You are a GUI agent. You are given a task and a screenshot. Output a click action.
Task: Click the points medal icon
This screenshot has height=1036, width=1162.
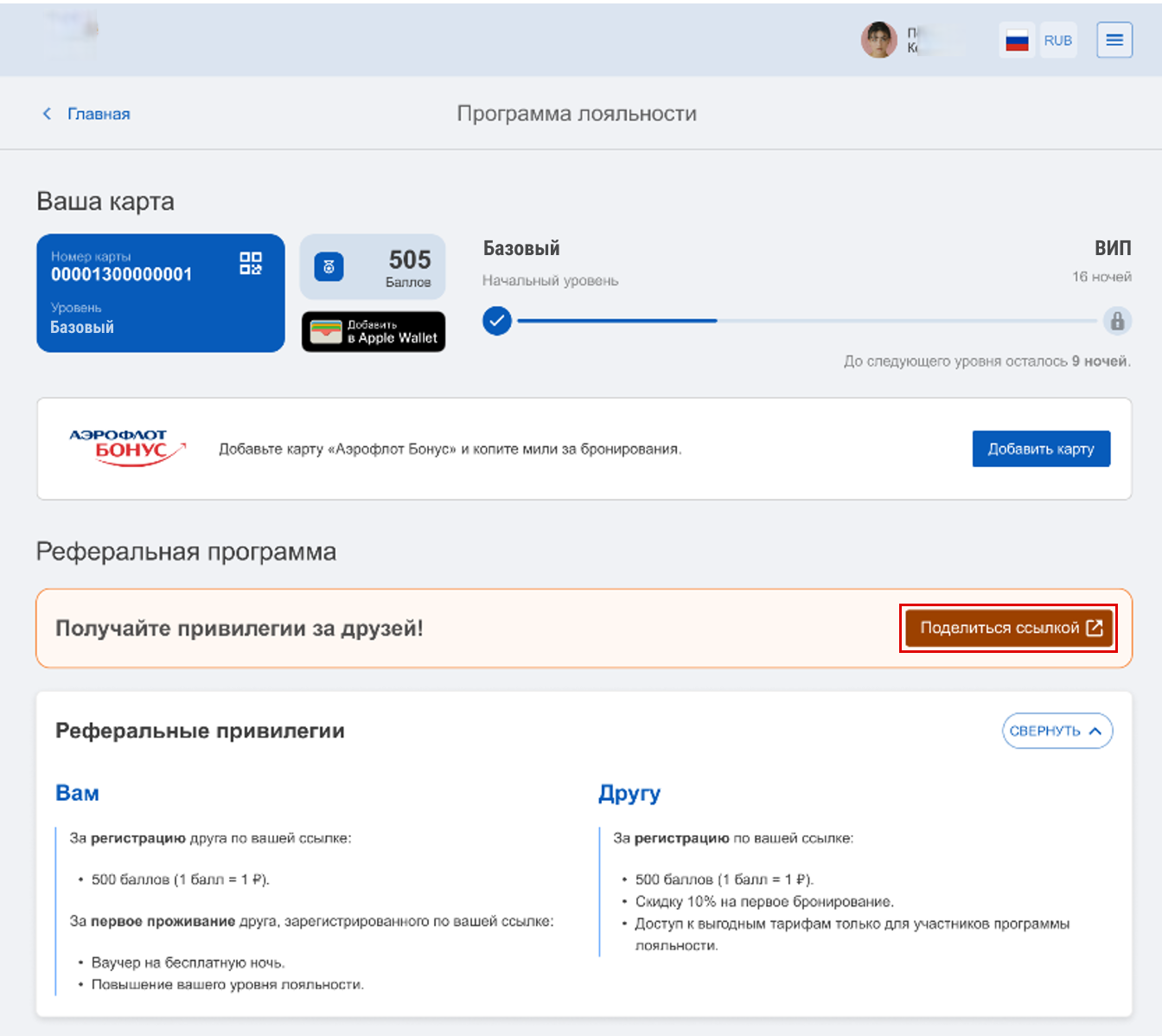[x=329, y=267]
